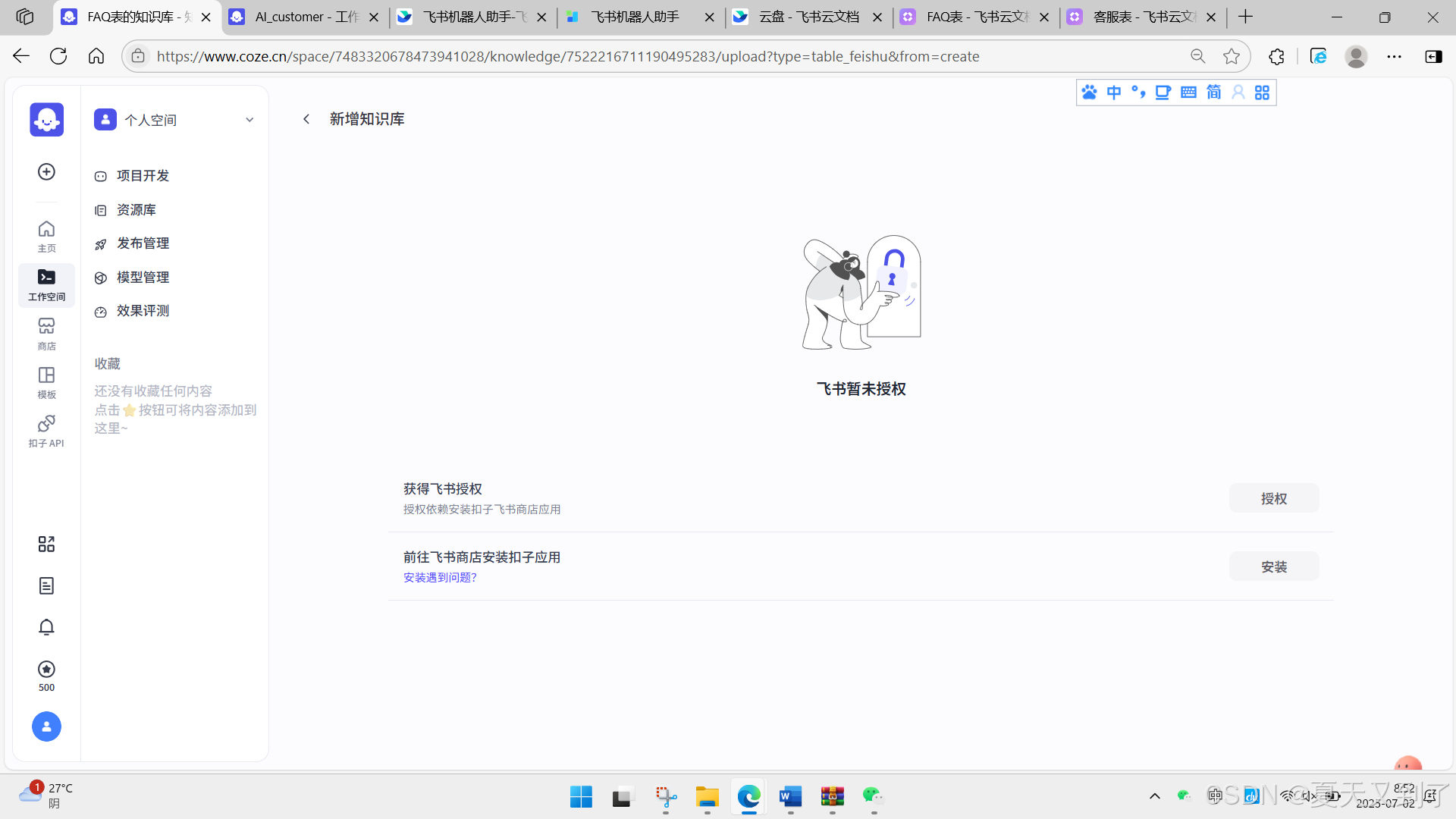Expand the 个人空间 workspace dropdown
The height and width of the screenshot is (819, 1456).
(249, 120)
